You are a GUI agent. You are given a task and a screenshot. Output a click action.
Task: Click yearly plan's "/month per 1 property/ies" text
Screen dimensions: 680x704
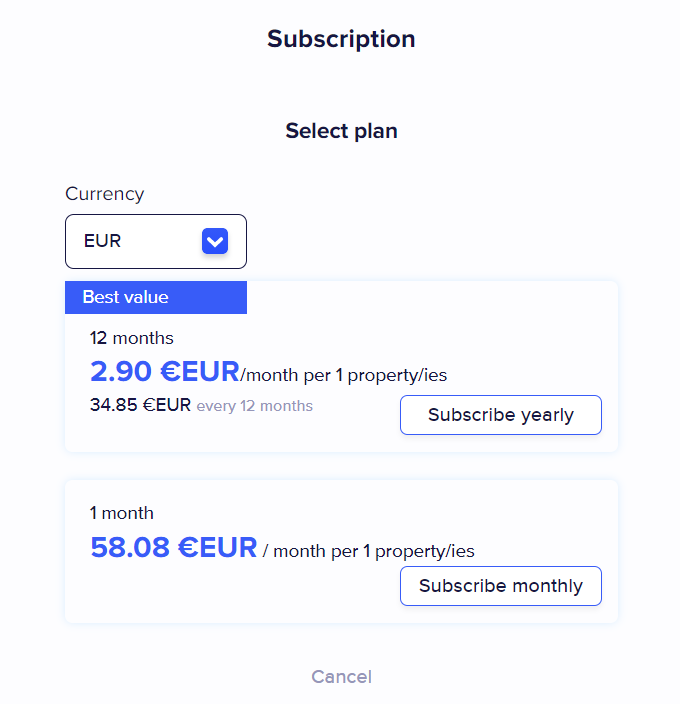344,375
